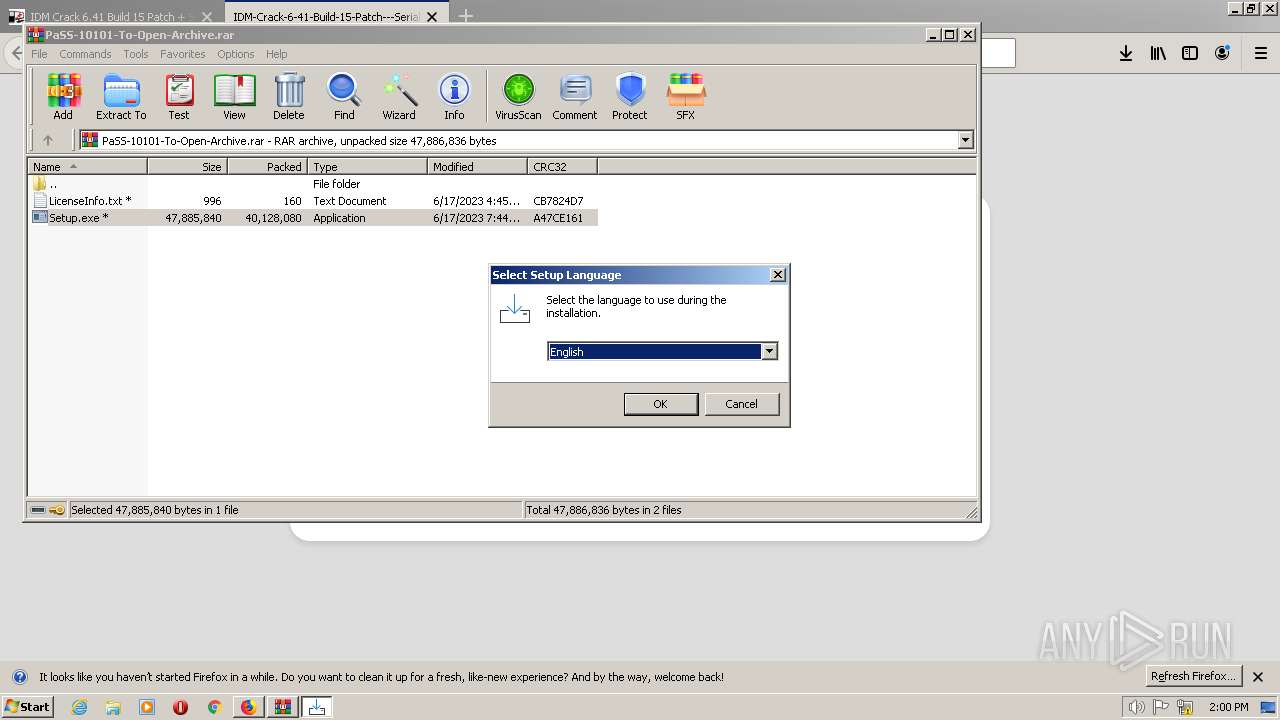Viewport: 1280px width, 720px height.
Task: Click the Protect shield icon
Action: pyautogui.click(x=630, y=97)
